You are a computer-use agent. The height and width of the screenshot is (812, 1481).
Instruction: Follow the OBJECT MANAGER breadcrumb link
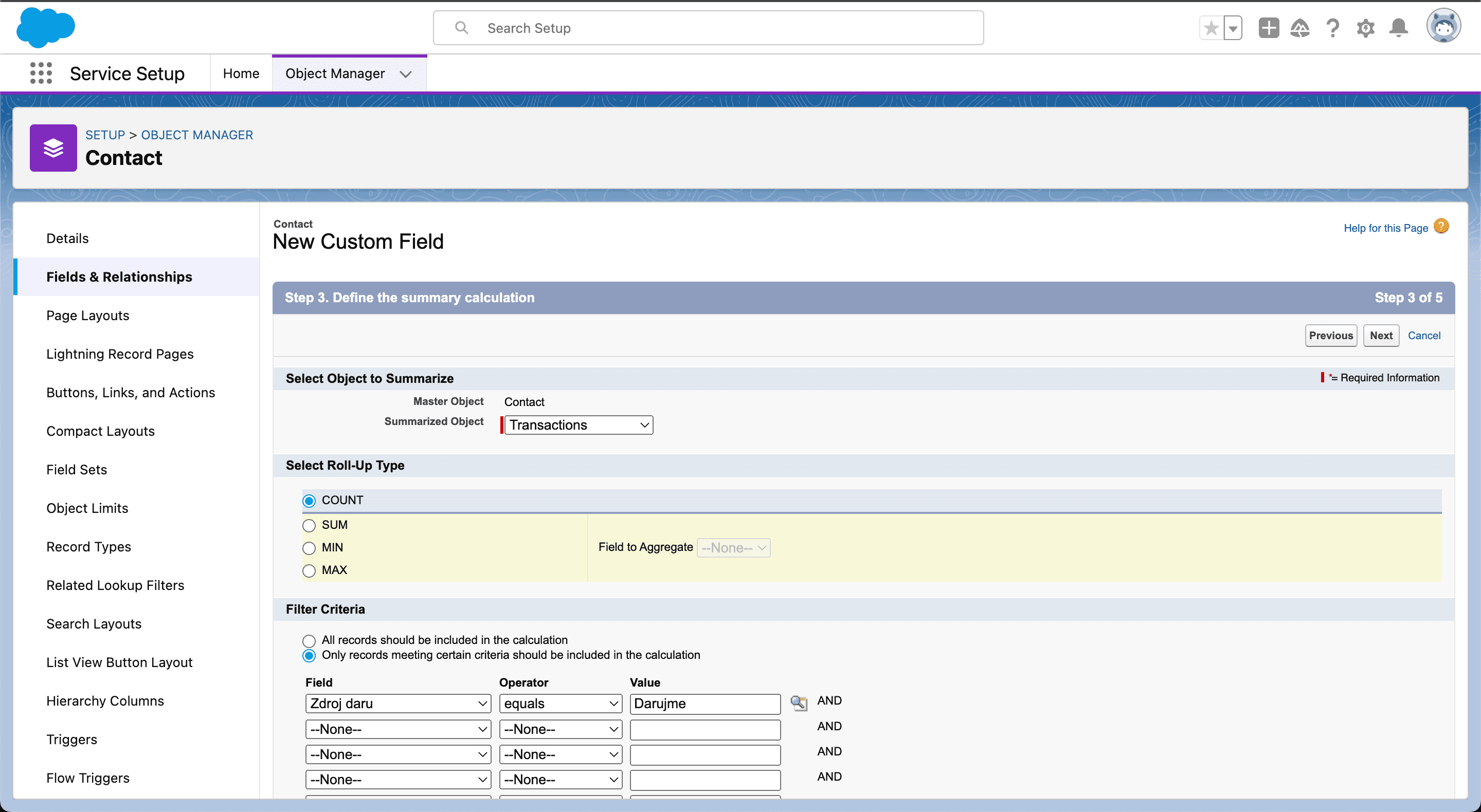coord(197,135)
